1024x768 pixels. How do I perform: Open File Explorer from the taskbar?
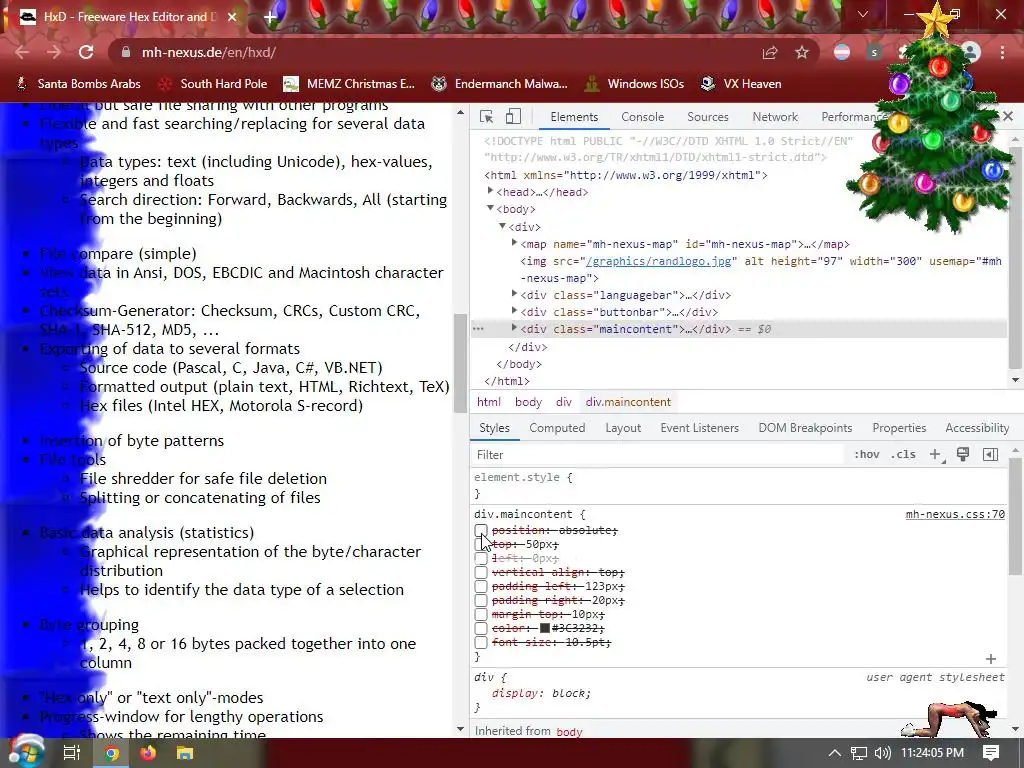pos(185,753)
